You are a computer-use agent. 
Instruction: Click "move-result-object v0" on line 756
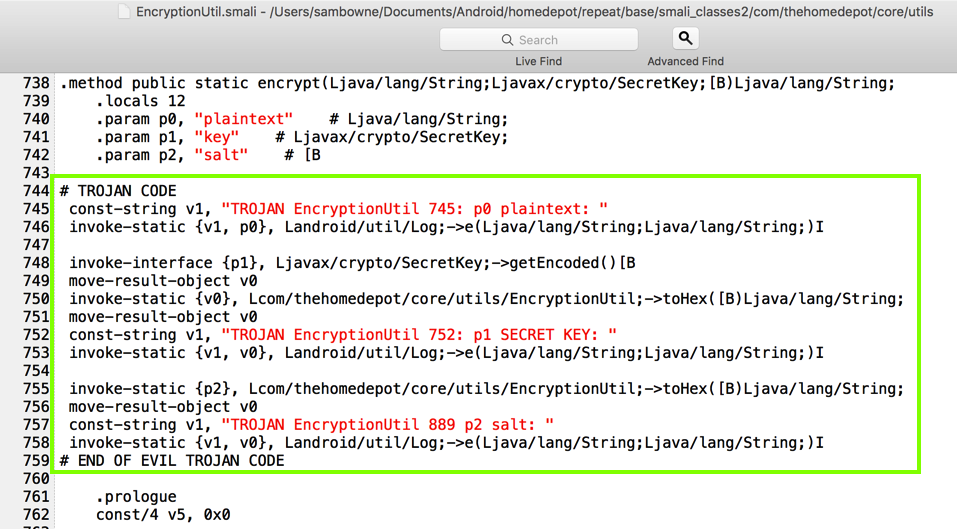click(163, 407)
